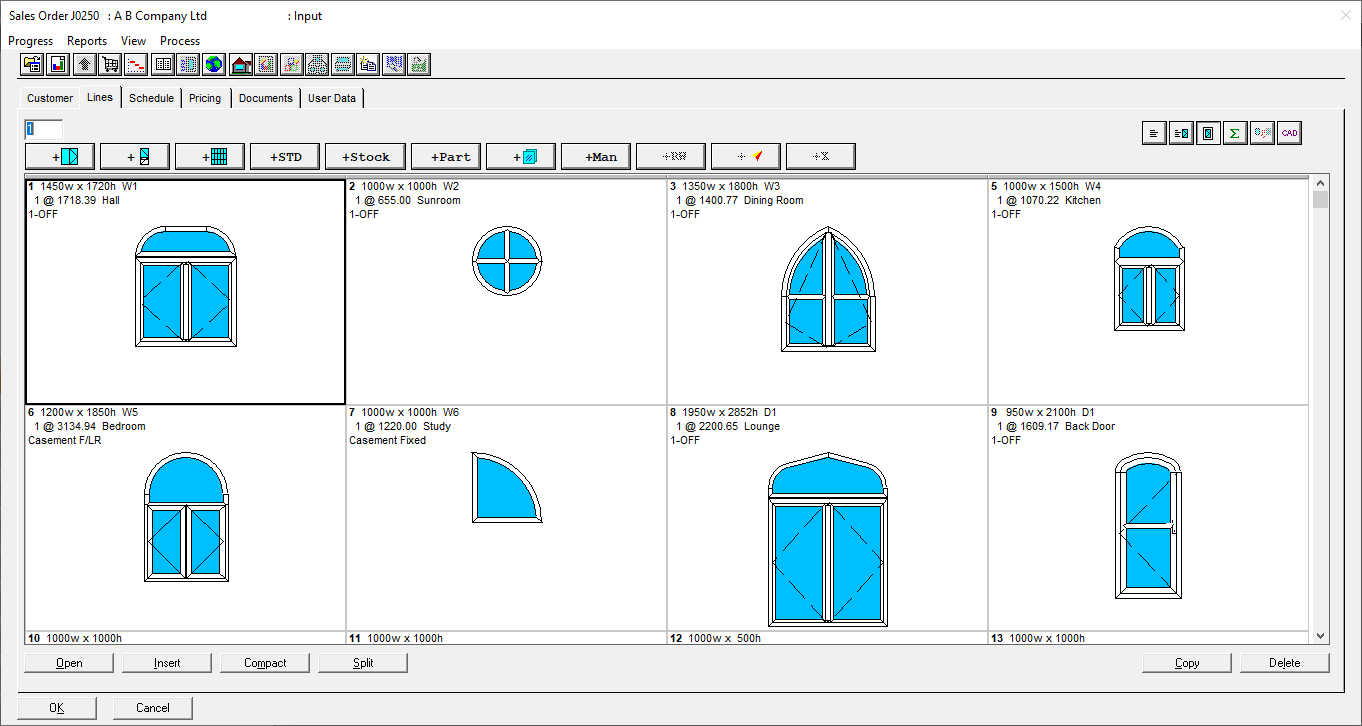Click in the line number input box
The width and height of the screenshot is (1362, 726).
click(42, 130)
